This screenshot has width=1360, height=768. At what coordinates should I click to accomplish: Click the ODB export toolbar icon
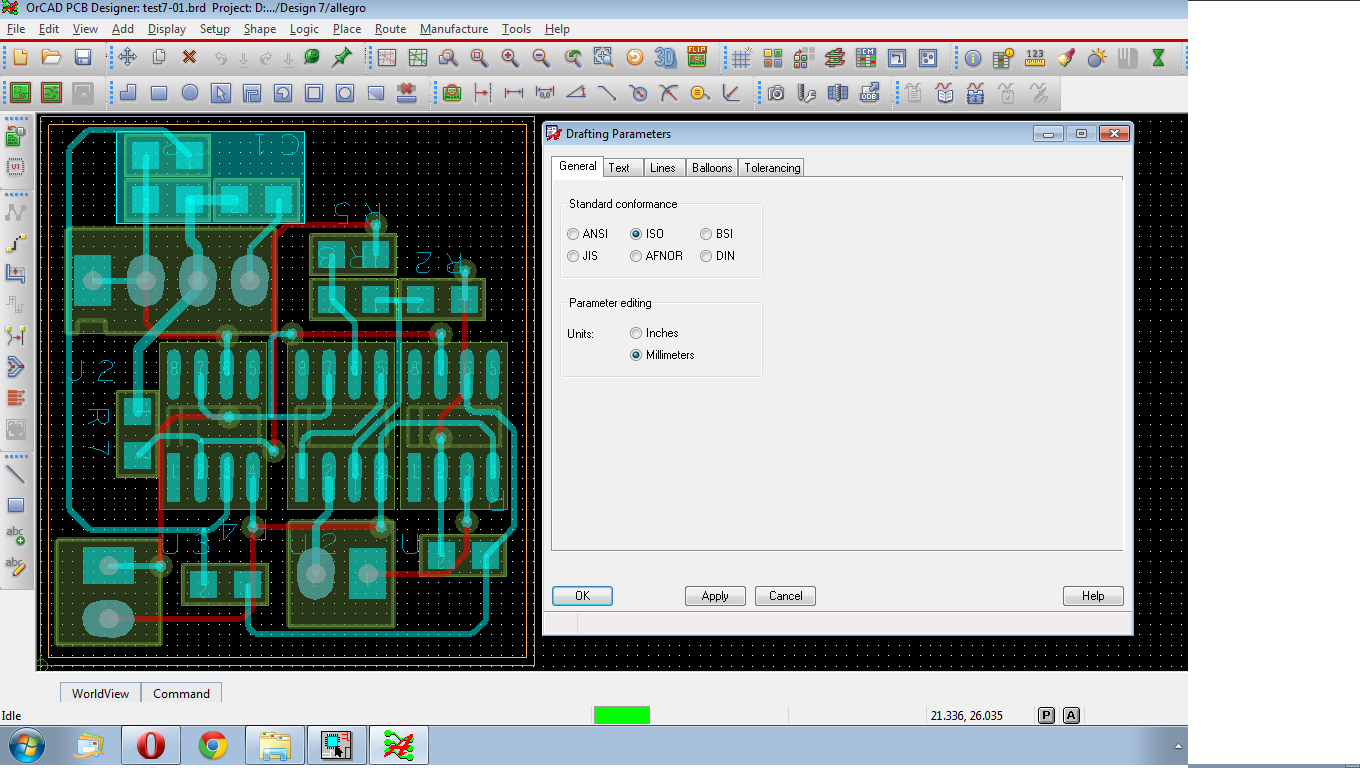click(x=869, y=93)
